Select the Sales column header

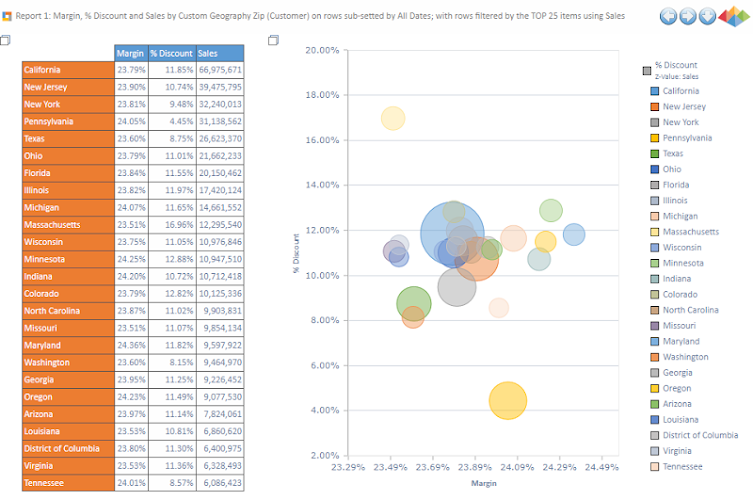(x=220, y=53)
